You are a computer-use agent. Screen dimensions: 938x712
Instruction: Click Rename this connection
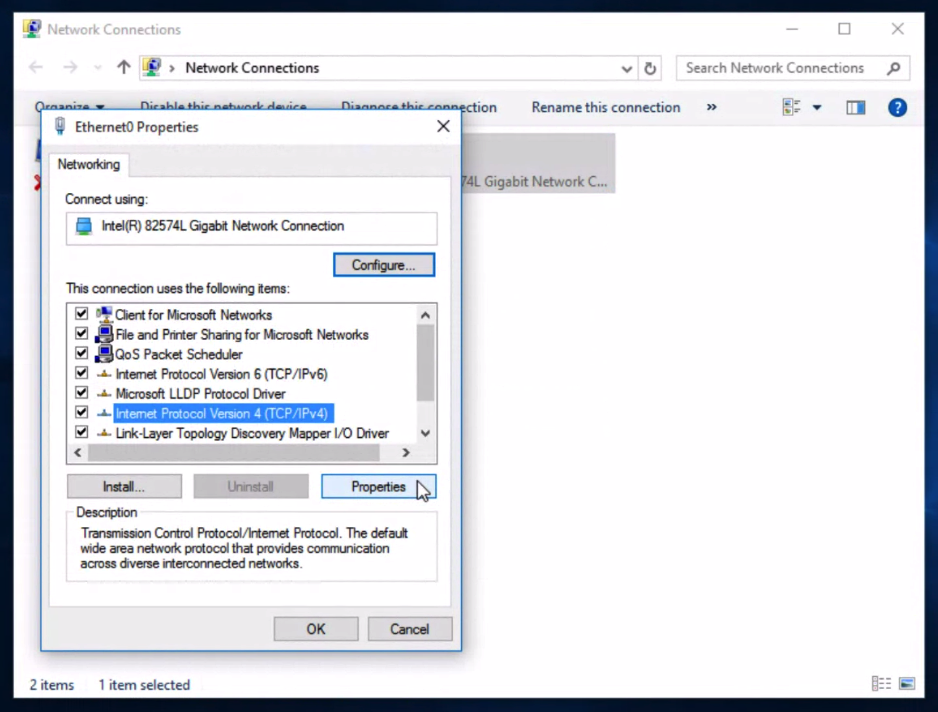(605, 108)
